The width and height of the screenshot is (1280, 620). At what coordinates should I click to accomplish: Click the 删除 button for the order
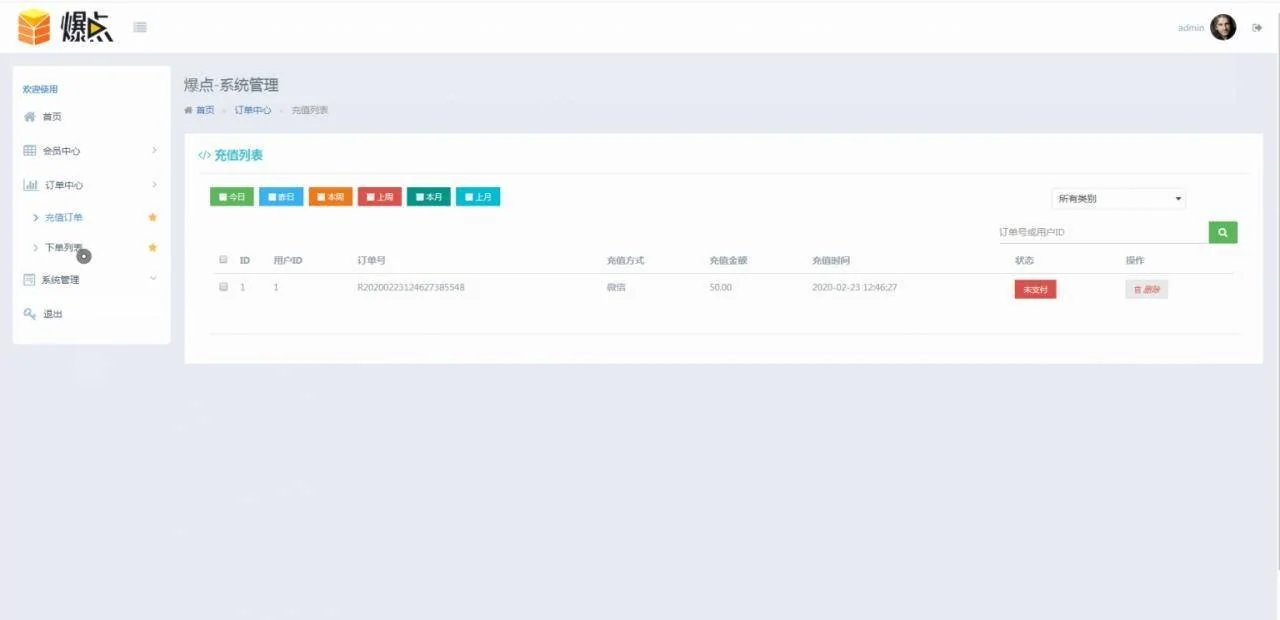(x=1146, y=289)
